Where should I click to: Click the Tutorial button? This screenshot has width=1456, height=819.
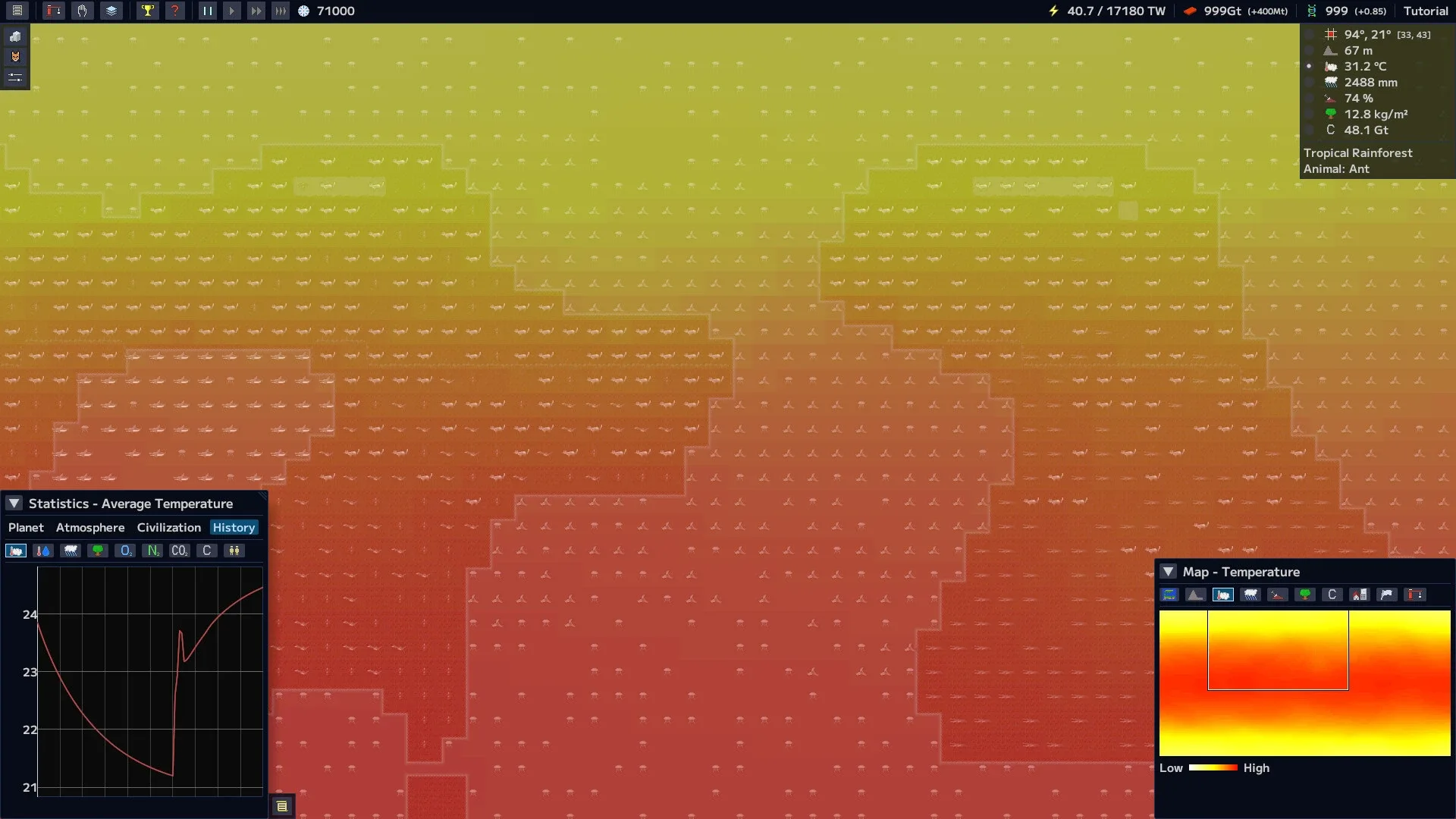pyautogui.click(x=1425, y=11)
